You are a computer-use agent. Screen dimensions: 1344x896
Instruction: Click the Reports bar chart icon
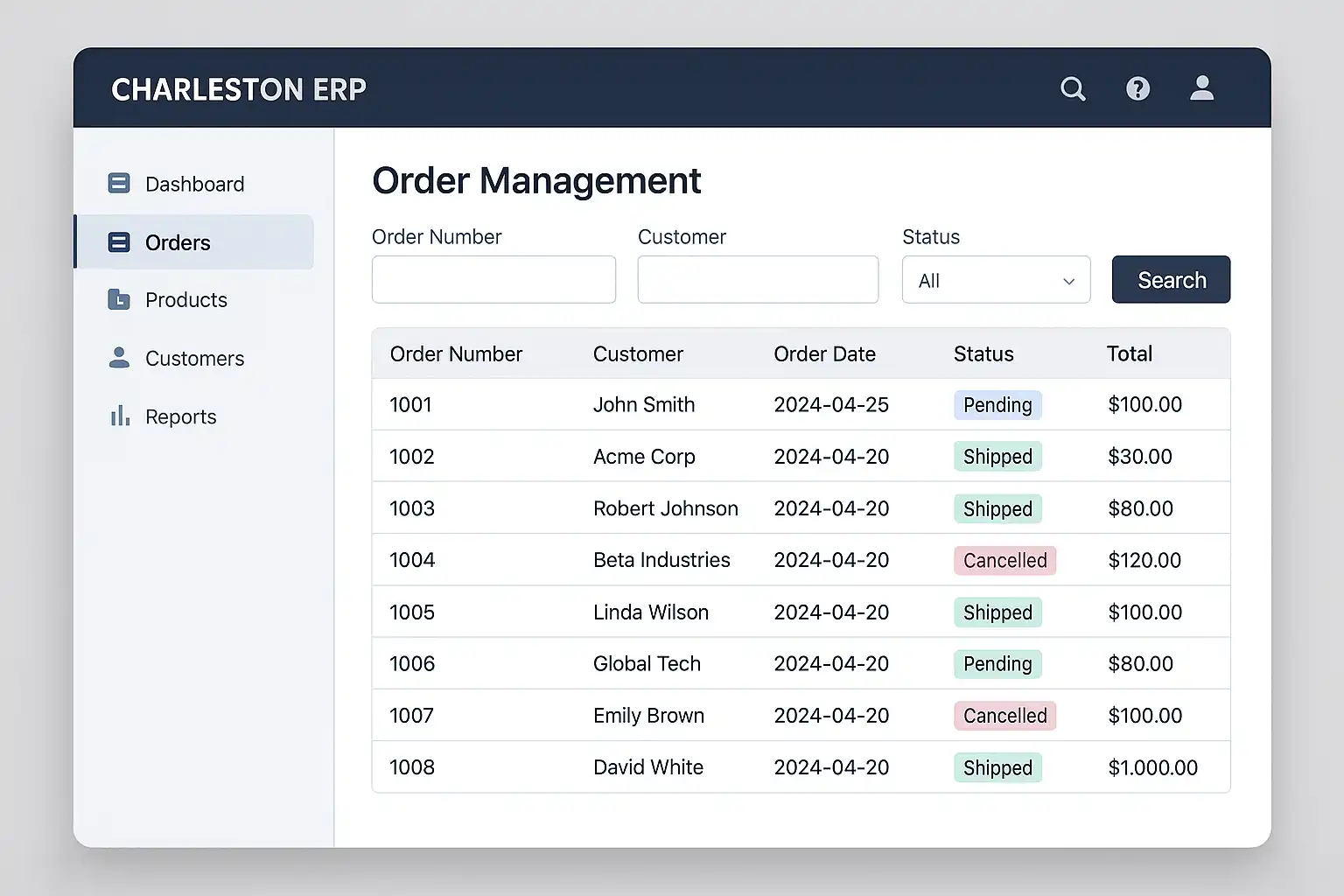[x=119, y=416]
